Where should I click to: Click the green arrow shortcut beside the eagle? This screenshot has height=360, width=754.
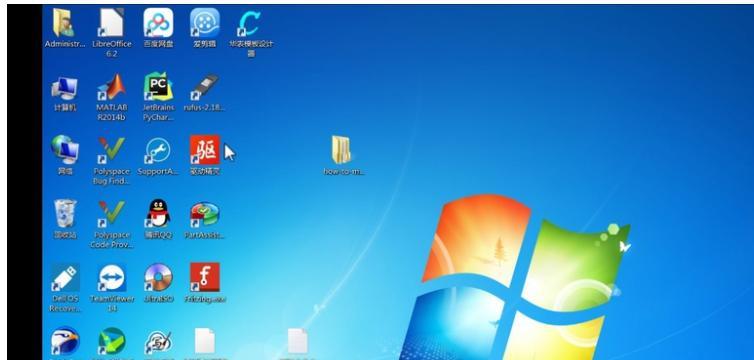pos(112,342)
